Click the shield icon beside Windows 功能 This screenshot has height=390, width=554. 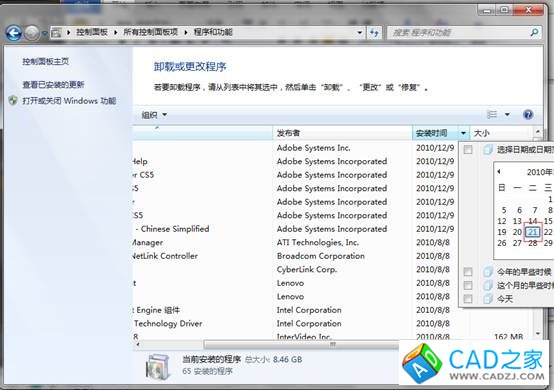[x=13, y=100]
